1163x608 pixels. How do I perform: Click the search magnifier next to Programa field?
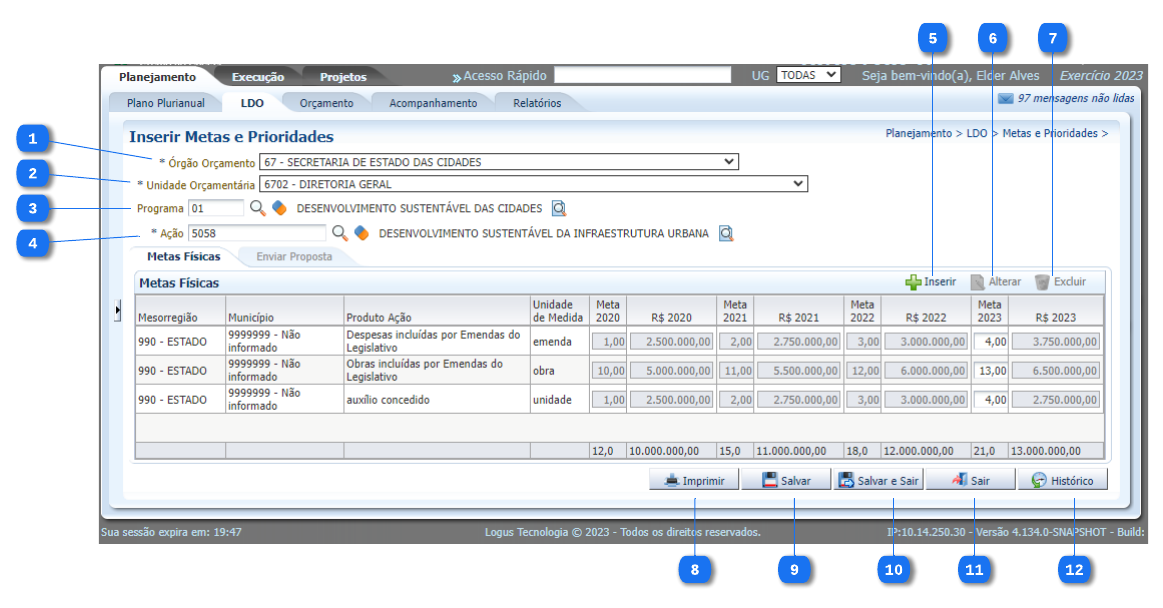pos(257,208)
